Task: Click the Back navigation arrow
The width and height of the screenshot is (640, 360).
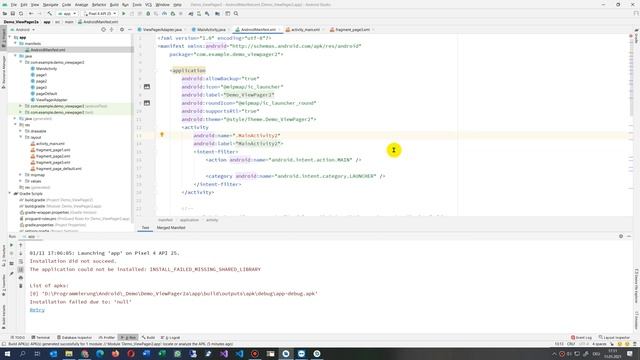Action: point(31,13)
